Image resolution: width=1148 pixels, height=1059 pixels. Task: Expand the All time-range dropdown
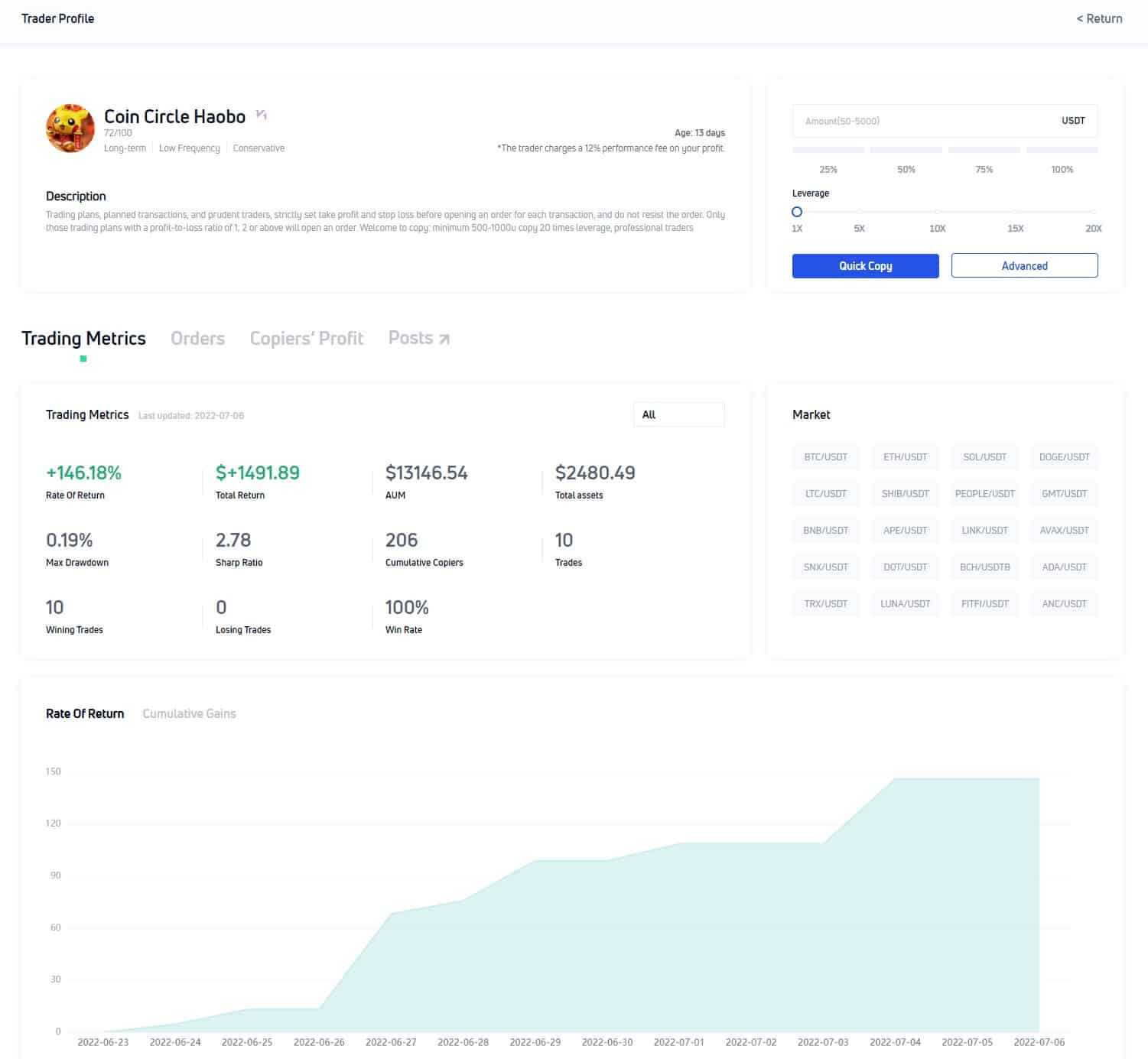[x=678, y=414]
